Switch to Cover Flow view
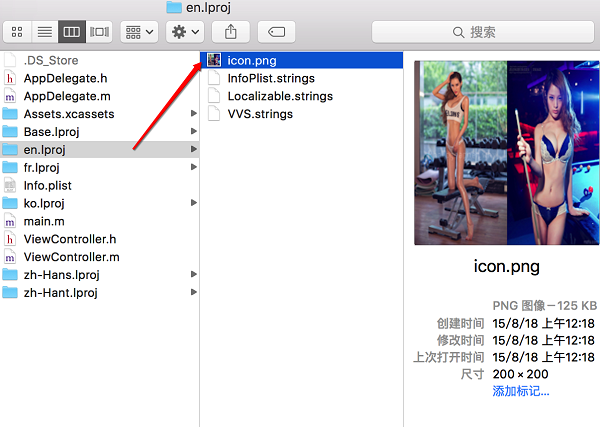 [x=99, y=32]
